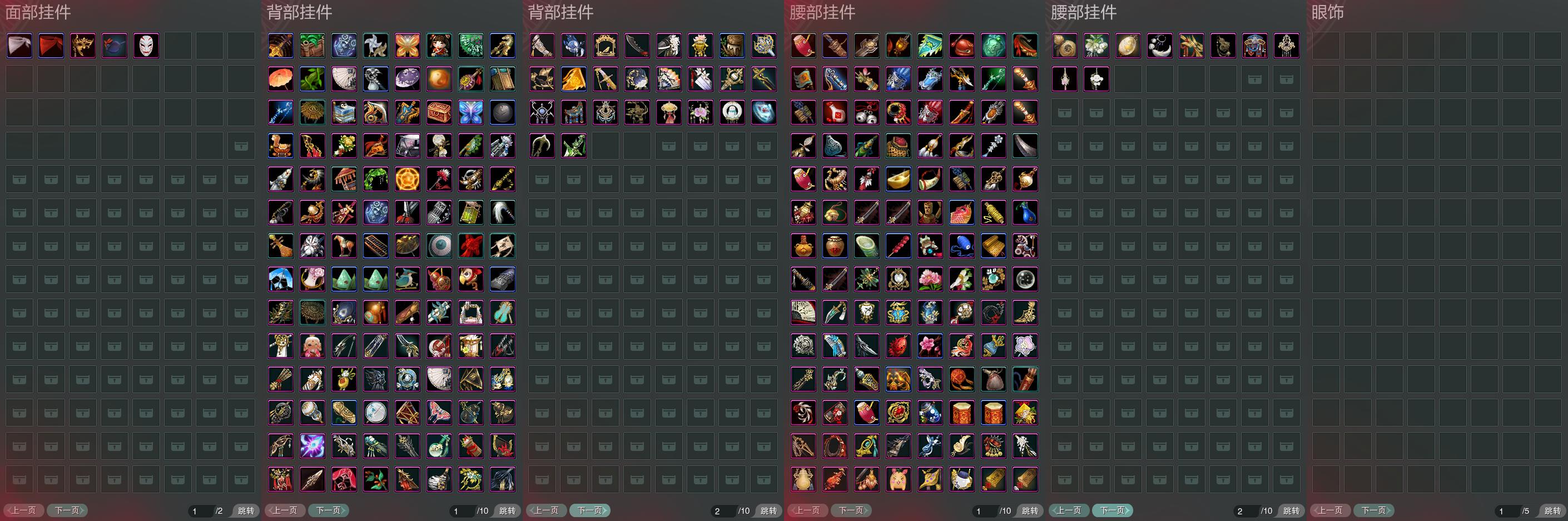Select the orange paper umbrella back item
This screenshot has width=1568, height=521.
(x=281, y=79)
